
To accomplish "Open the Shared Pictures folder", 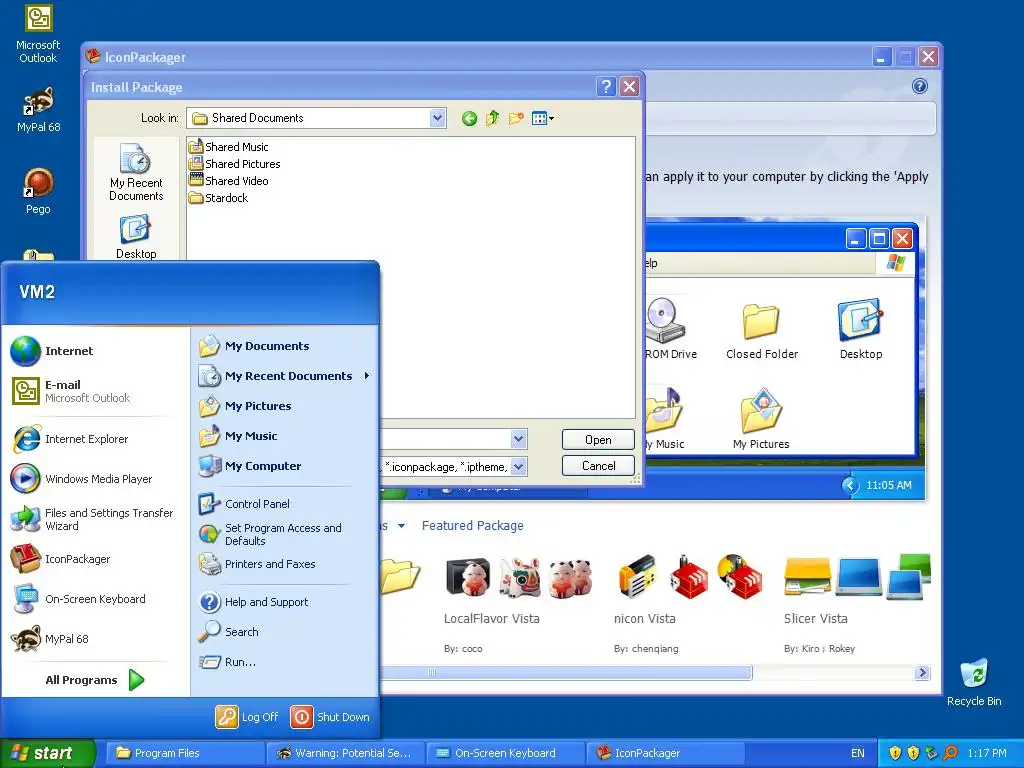I will pyautogui.click(x=234, y=163).
